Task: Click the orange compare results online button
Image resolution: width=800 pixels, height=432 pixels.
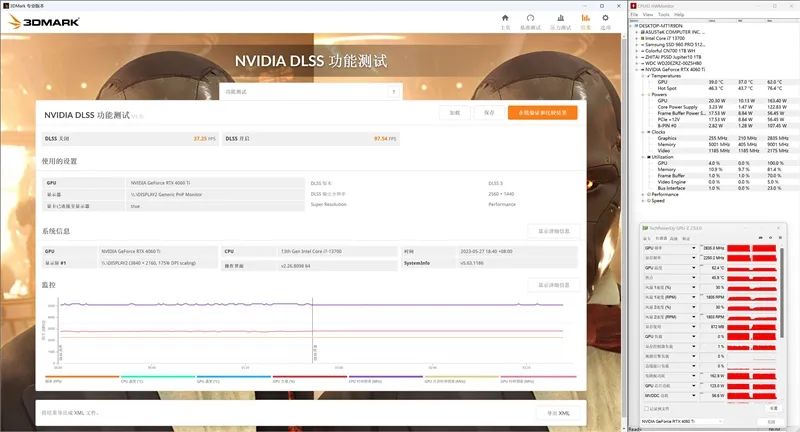Action: coord(542,113)
